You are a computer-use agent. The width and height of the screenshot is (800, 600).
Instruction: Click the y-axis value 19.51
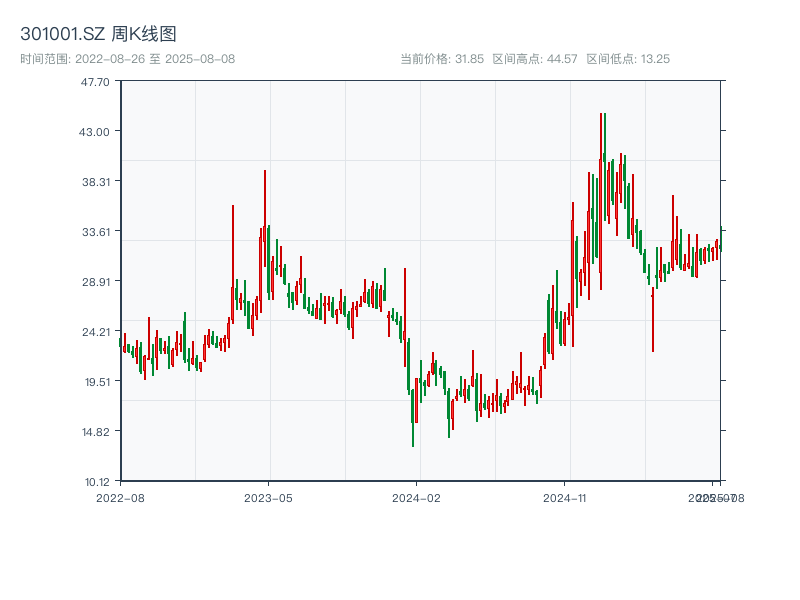coord(97,382)
